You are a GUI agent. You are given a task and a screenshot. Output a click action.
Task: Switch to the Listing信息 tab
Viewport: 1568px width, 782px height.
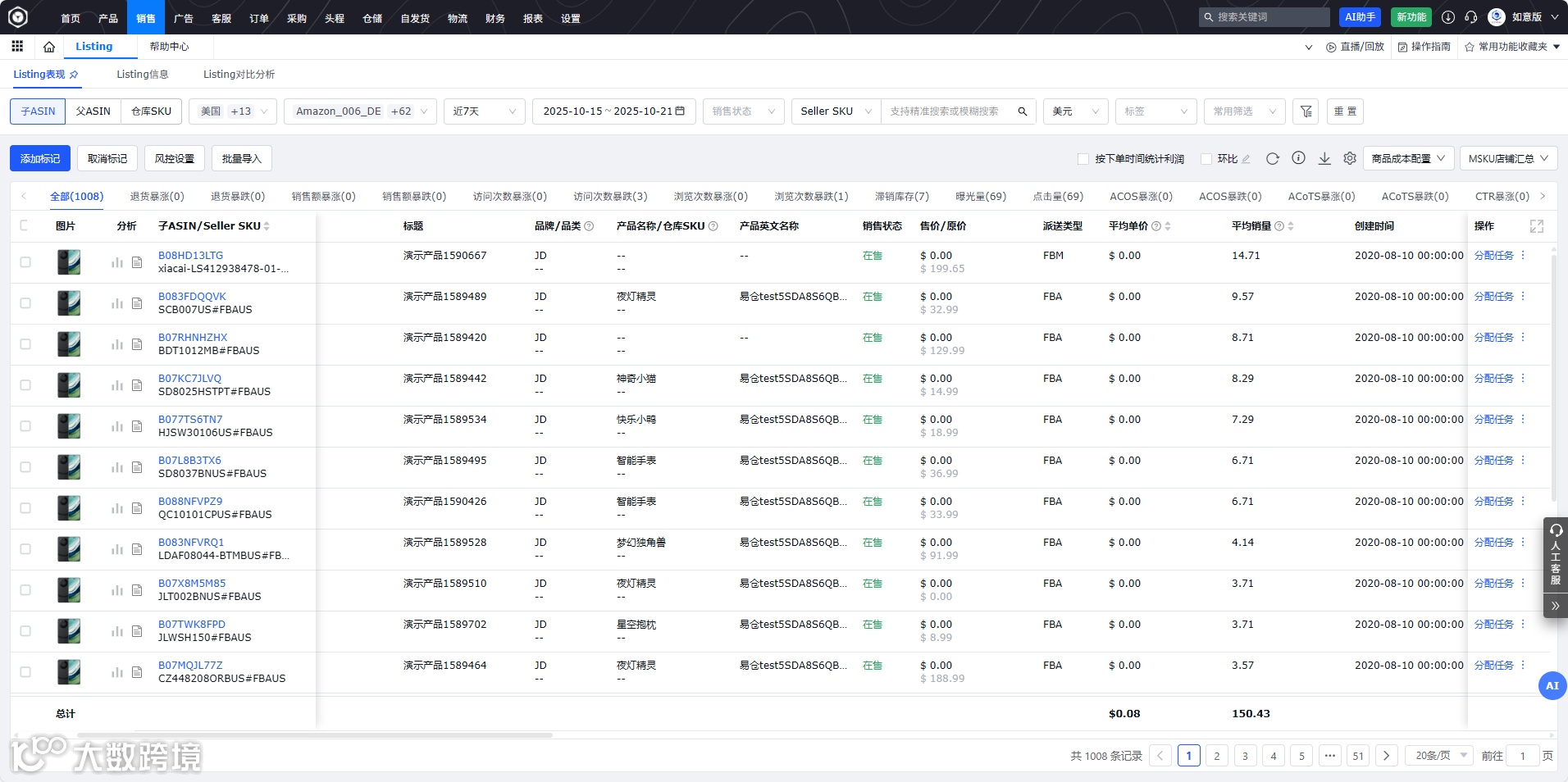pyautogui.click(x=143, y=75)
